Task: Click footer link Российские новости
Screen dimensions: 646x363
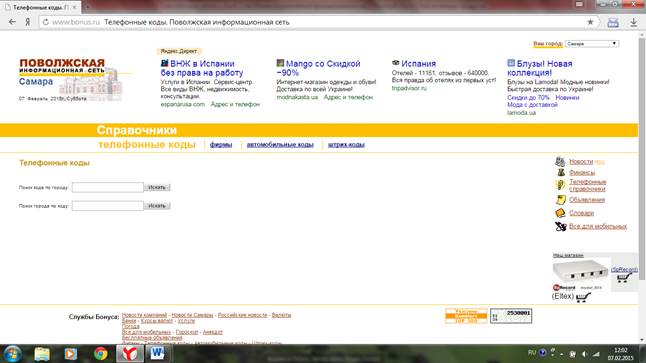Action: [x=242, y=315]
